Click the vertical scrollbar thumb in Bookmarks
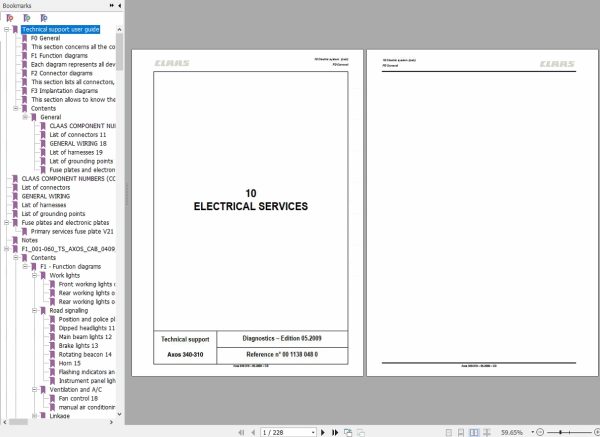Image resolution: width=600 pixels, height=437 pixels. point(119,52)
